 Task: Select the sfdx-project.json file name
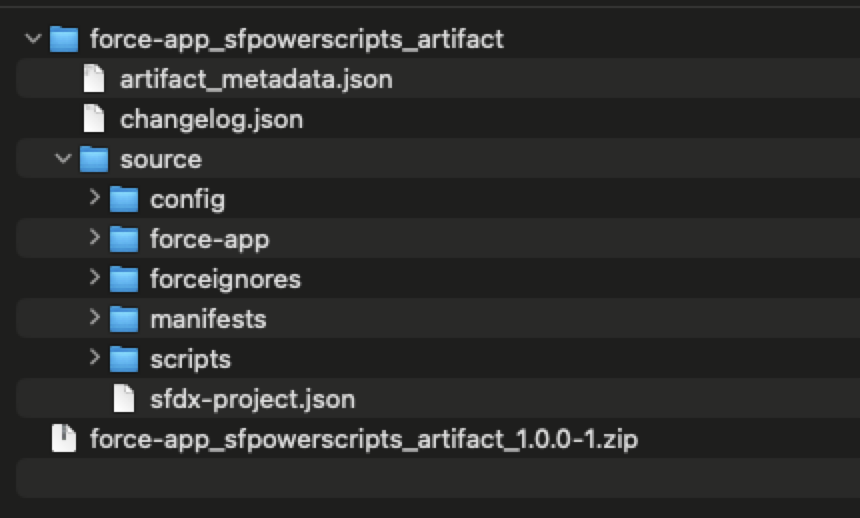click(252, 399)
